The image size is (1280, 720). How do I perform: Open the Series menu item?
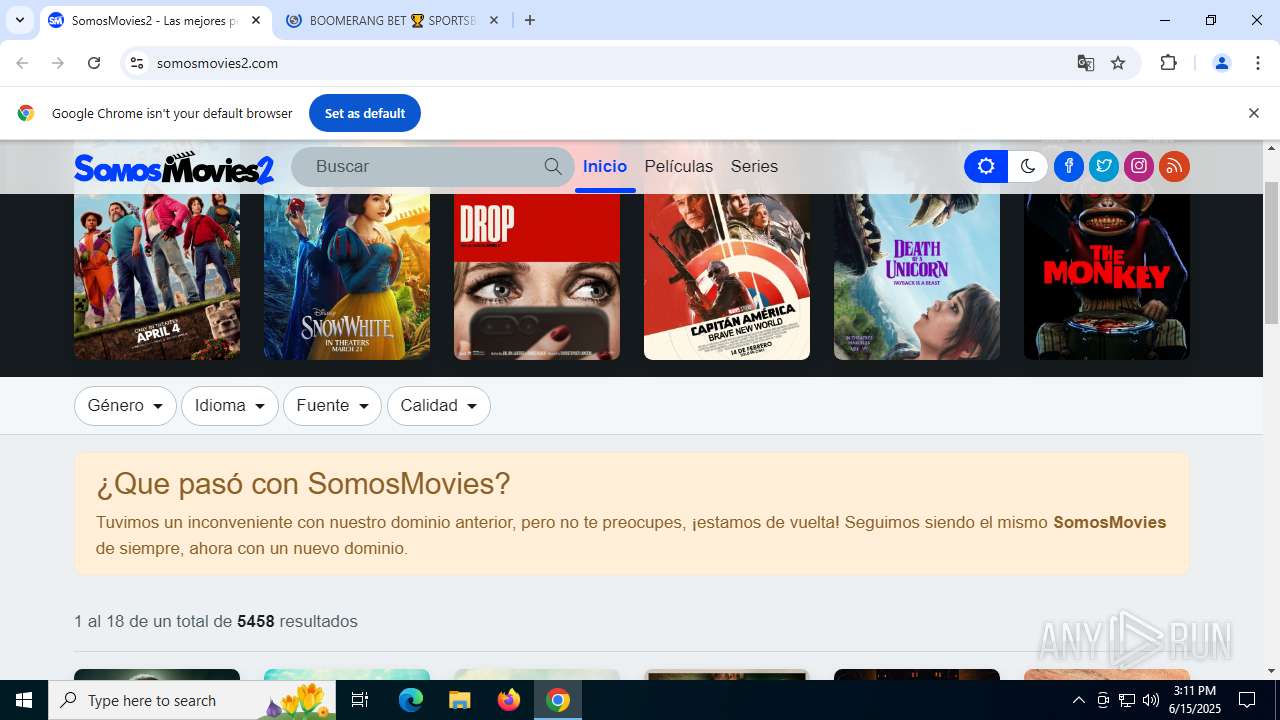coord(754,166)
